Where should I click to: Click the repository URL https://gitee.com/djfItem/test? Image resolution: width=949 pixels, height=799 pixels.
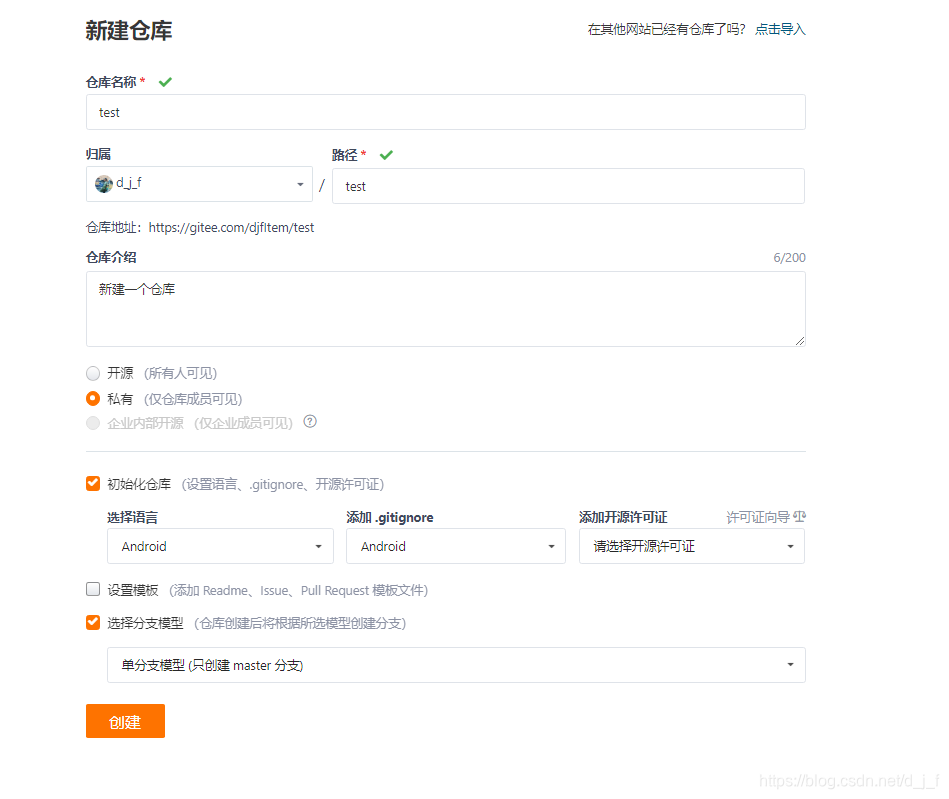[x=231, y=228]
